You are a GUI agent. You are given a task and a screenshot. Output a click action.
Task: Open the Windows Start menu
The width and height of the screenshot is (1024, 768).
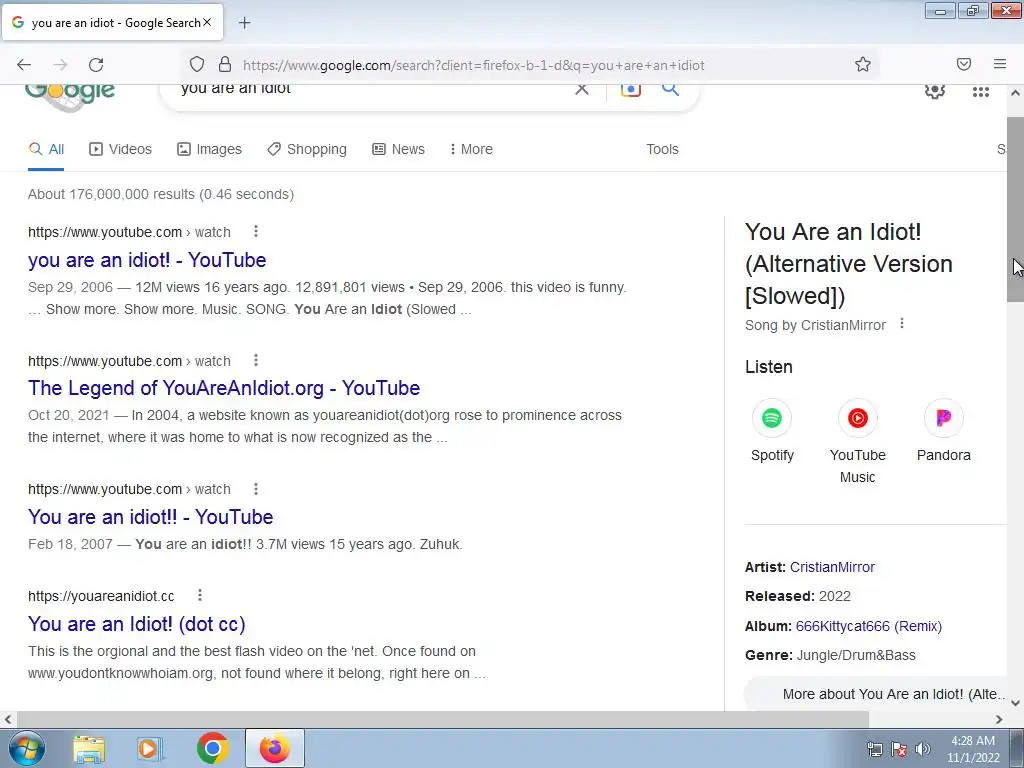(x=26, y=748)
